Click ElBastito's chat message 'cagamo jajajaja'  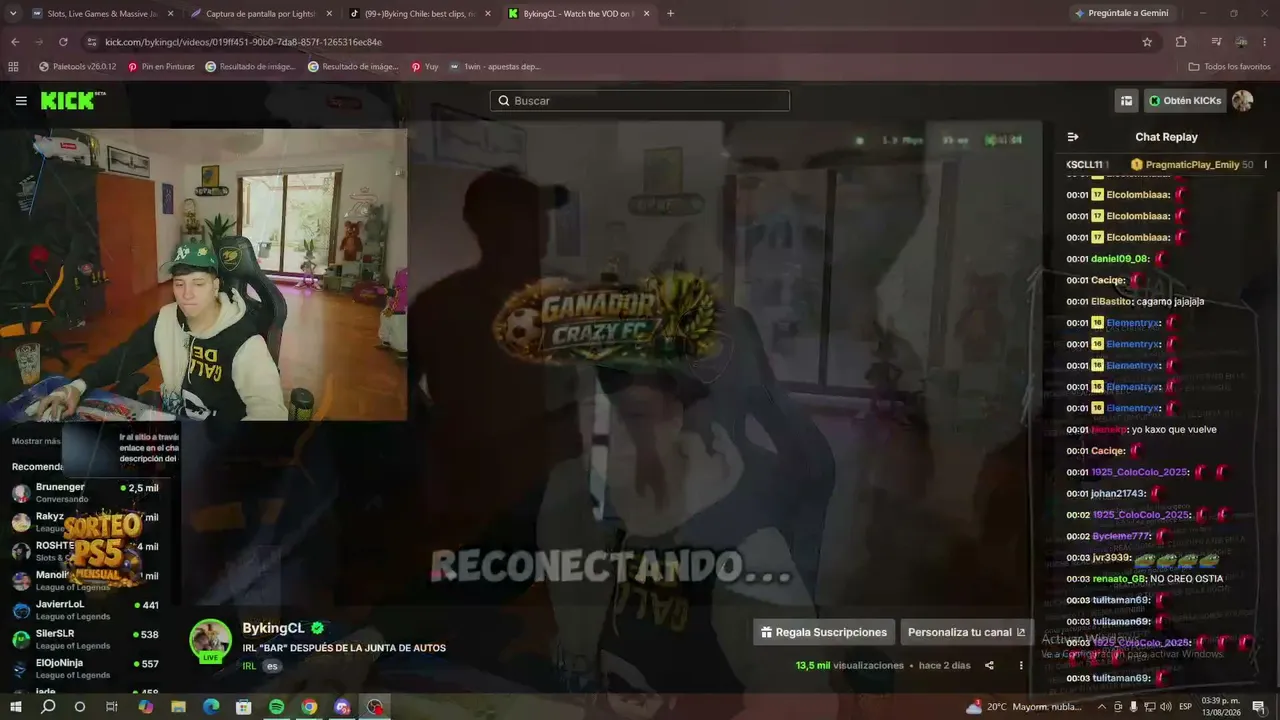pyautogui.click(x=1170, y=301)
